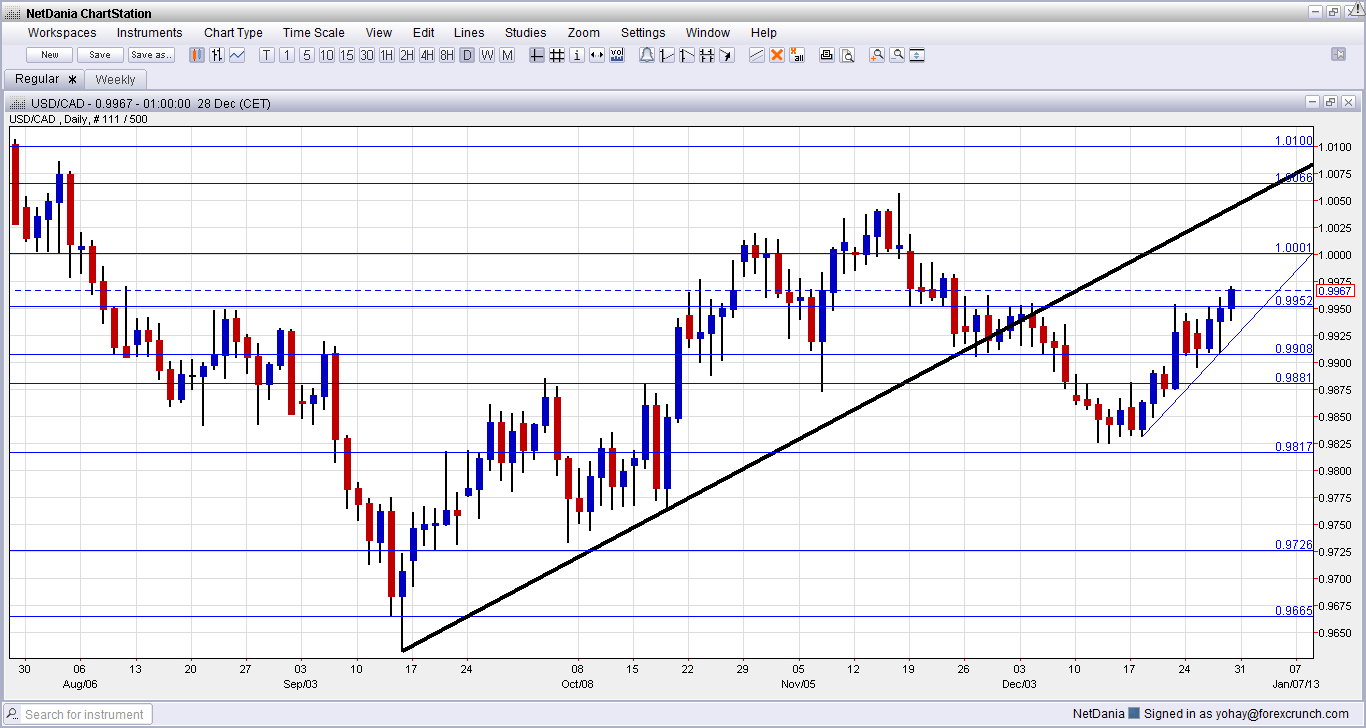The width and height of the screenshot is (1366, 728).
Task: Click the zoom out magnifier icon
Action: coord(897,55)
